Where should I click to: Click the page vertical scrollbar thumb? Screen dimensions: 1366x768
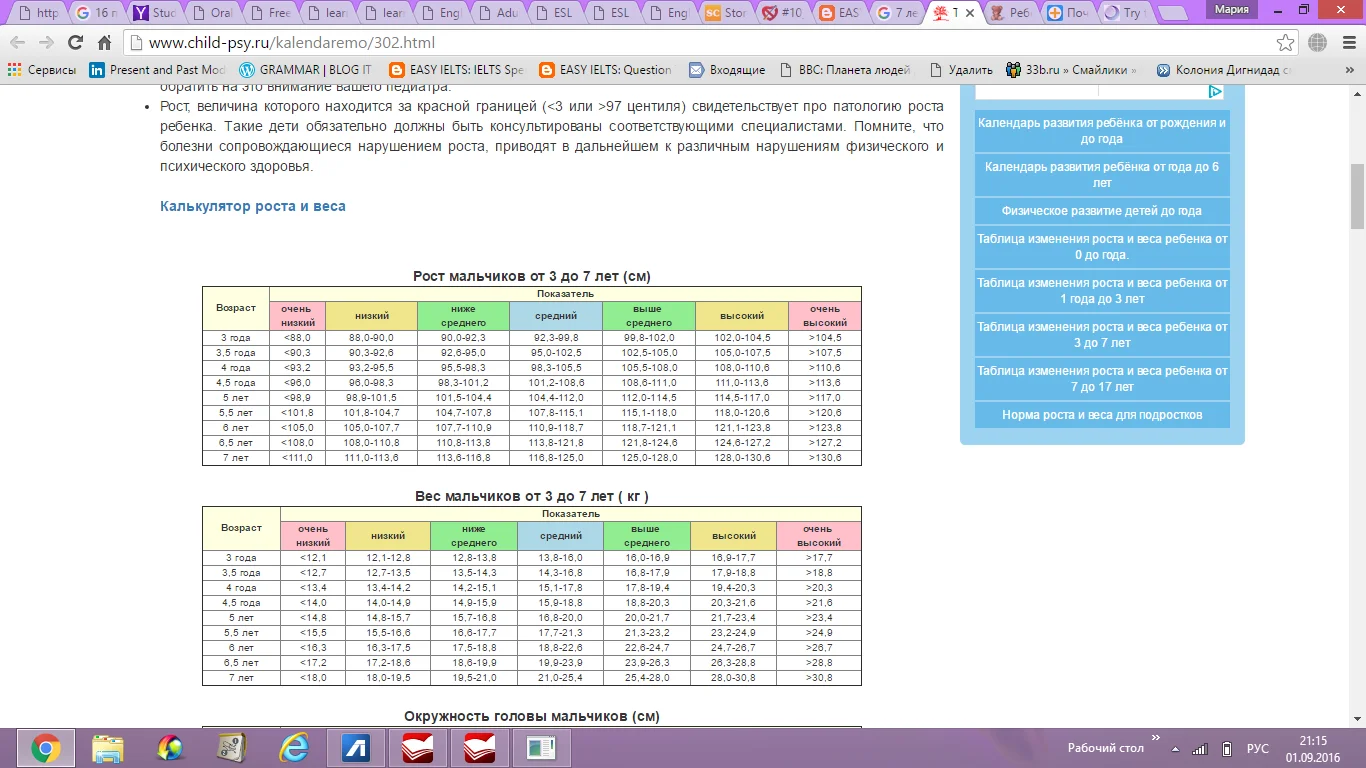[x=1357, y=197]
